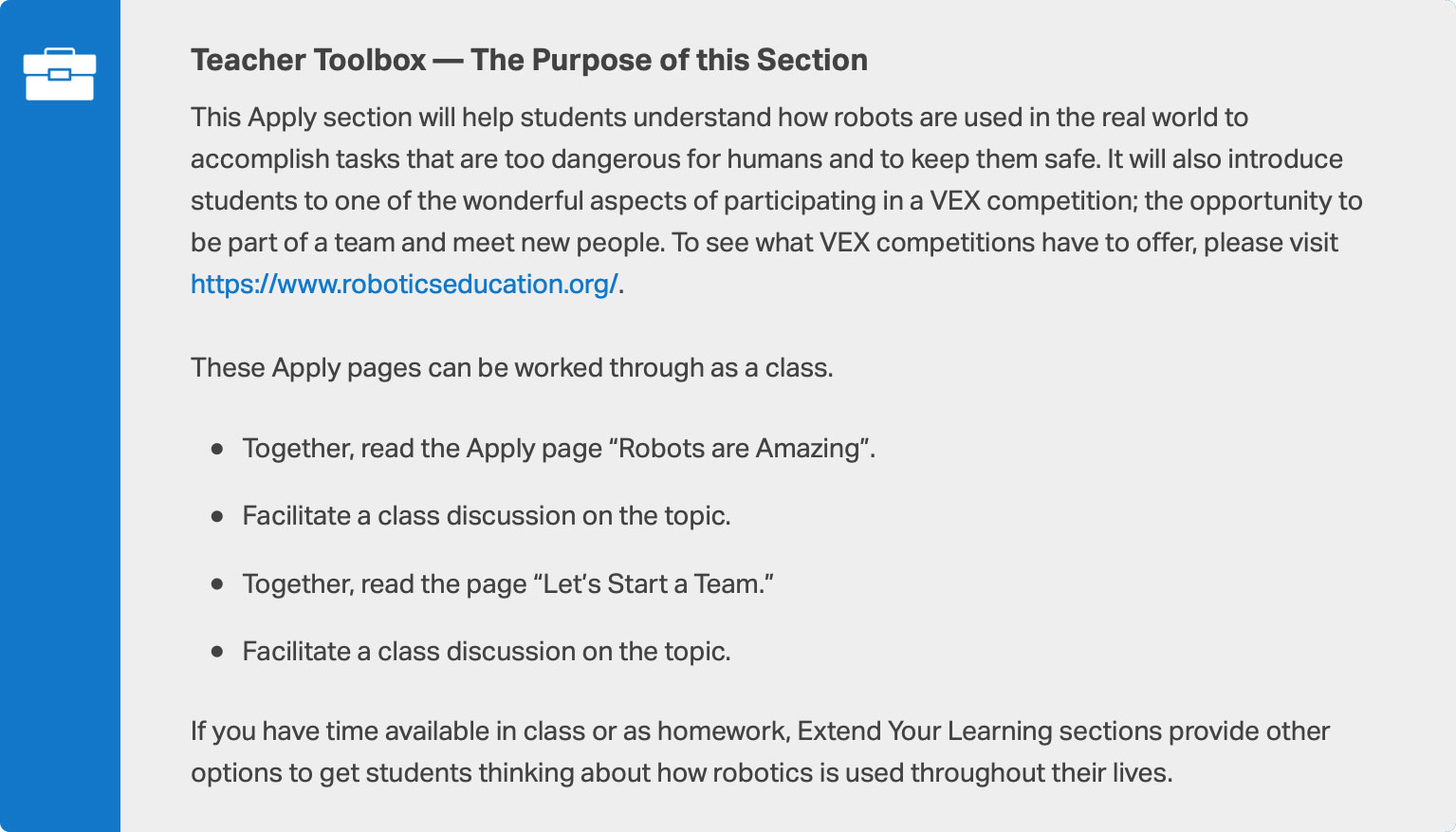Click the bullet dot beside "Robots are Amazing"

(217, 448)
